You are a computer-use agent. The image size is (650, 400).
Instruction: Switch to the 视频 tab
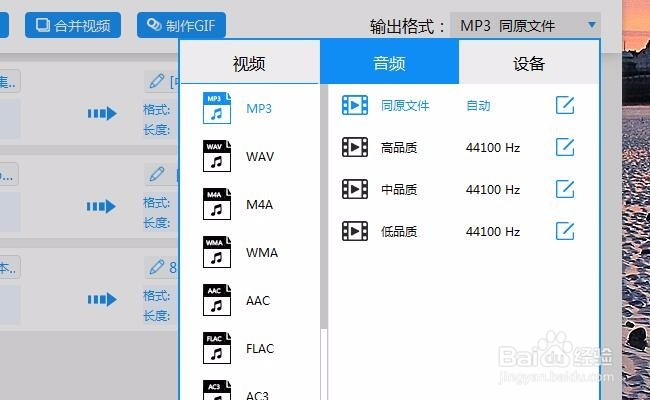[x=249, y=63]
